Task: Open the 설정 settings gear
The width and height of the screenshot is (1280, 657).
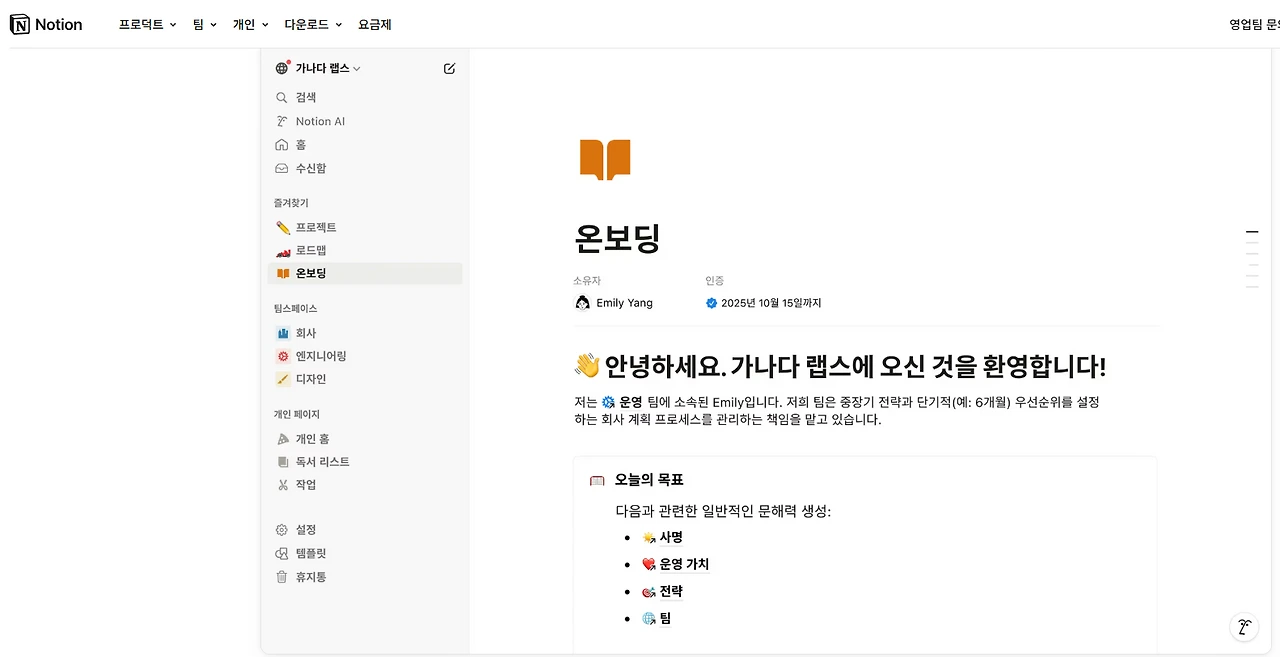Action: click(296, 529)
